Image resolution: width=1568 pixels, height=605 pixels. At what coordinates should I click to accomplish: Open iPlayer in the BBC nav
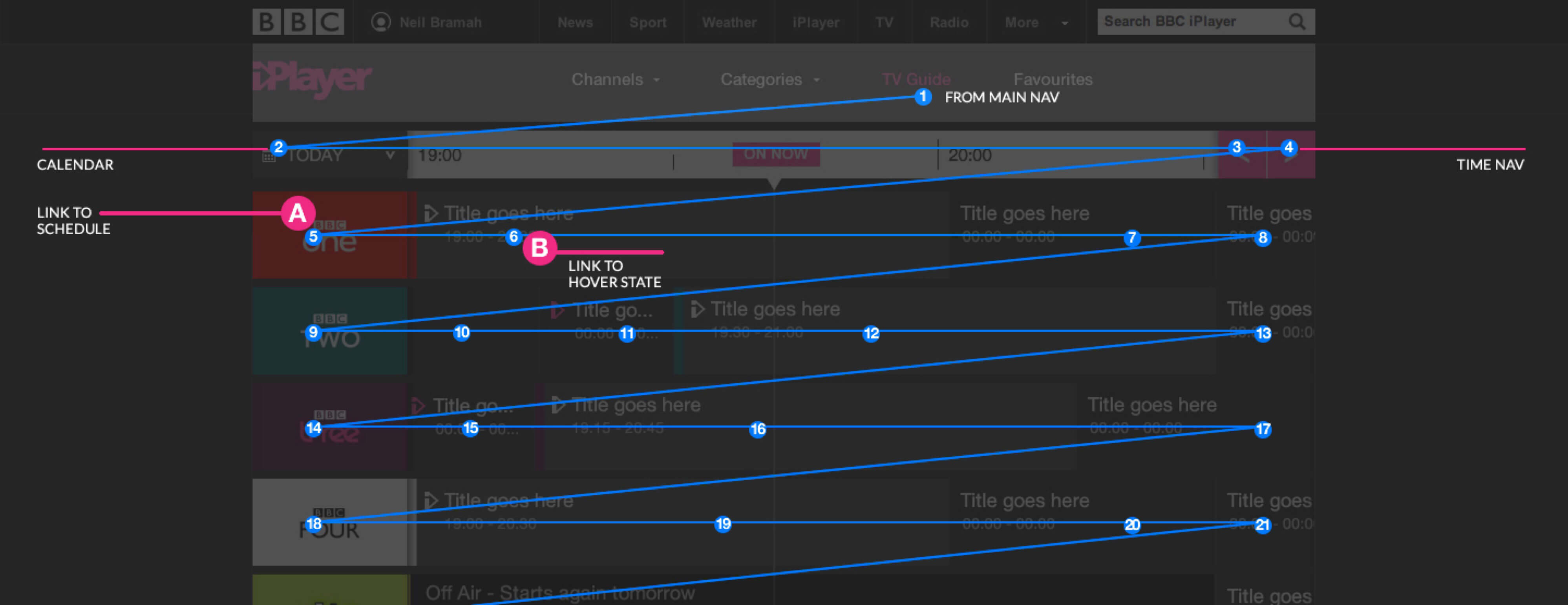click(x=816, y=22)
